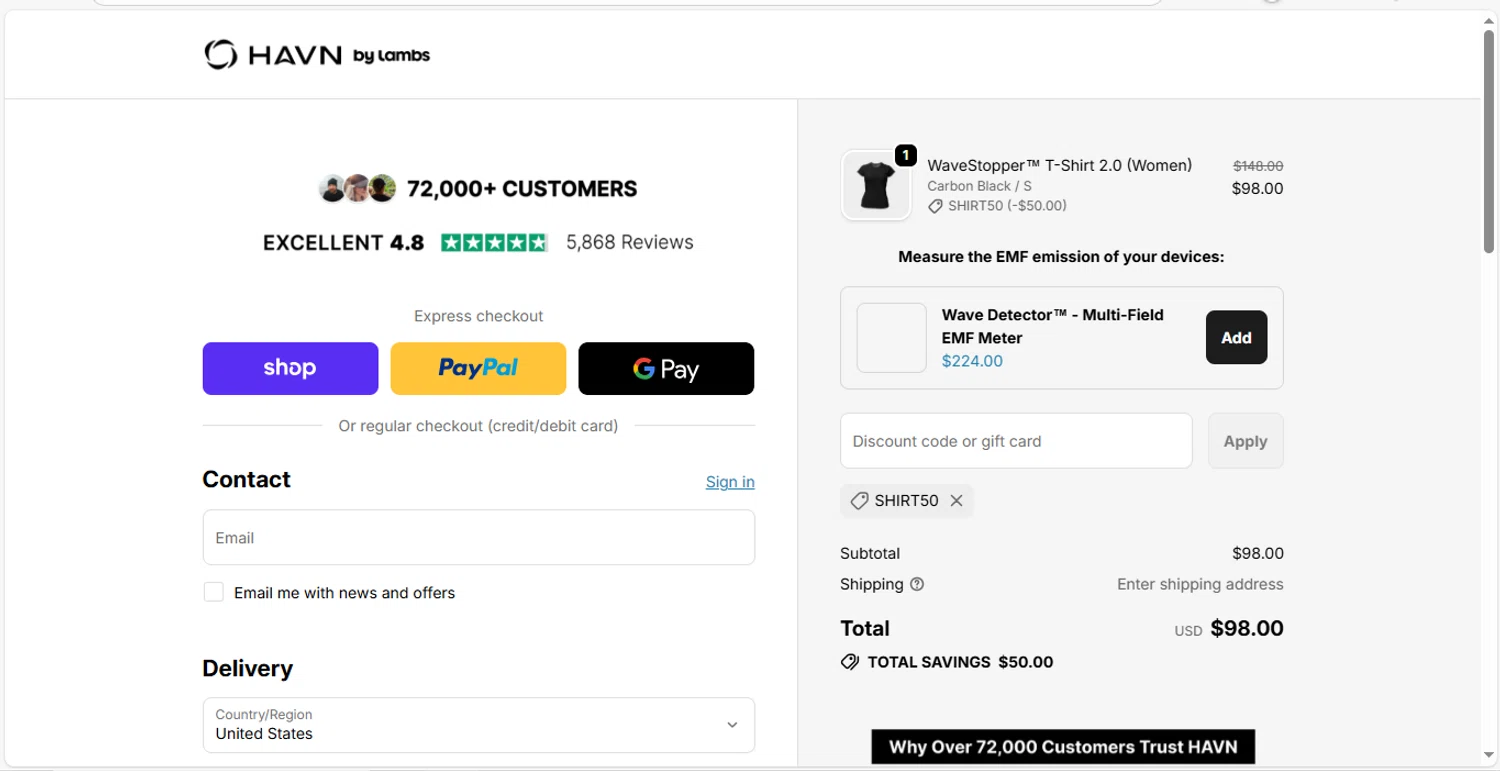Enable Email me with news and offers
The image size is (1500, 771).
click(x=213, y=592)
